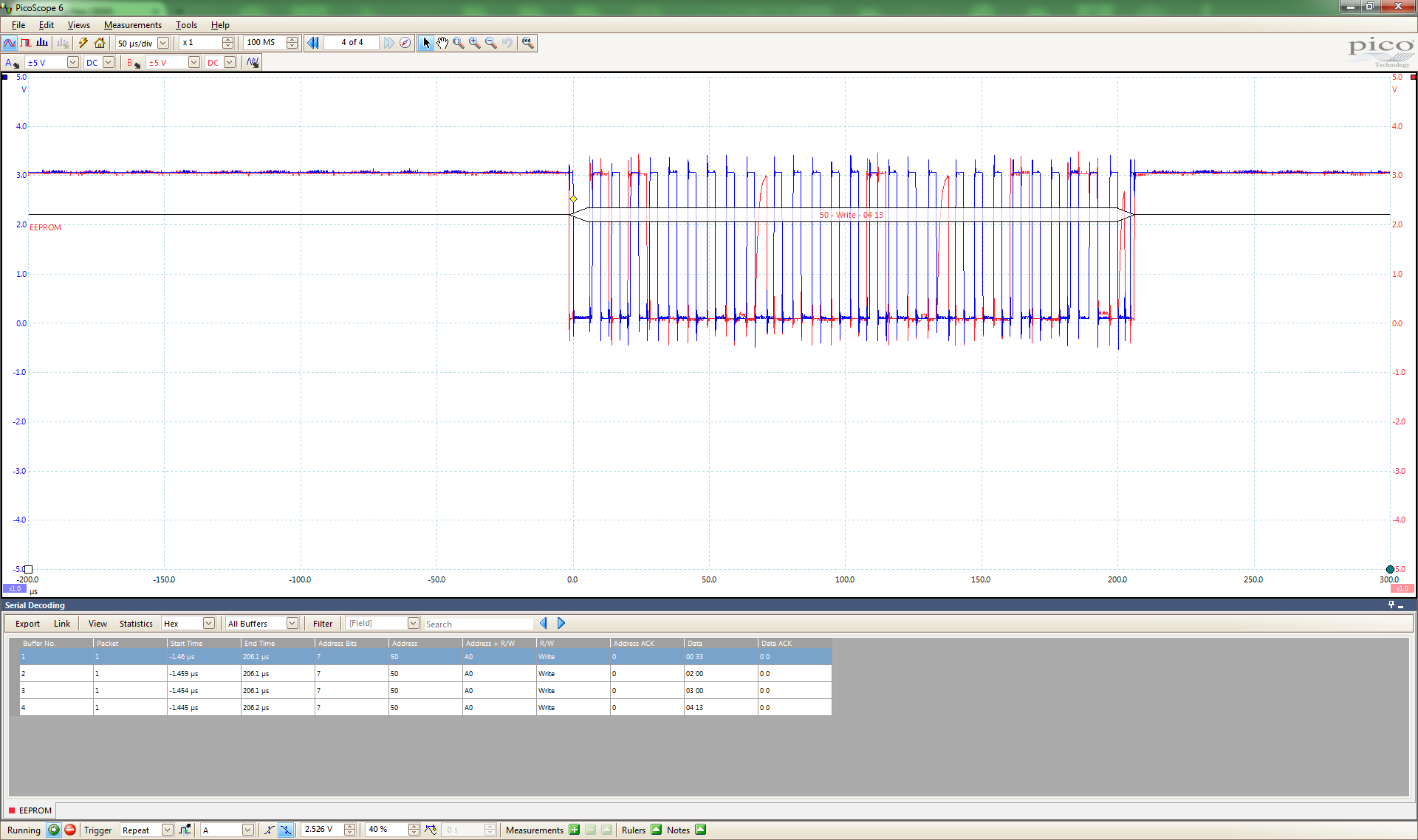This screenshot has height=840, width=1418.
Task: Click the Search input field
Action: pos(479,624)
